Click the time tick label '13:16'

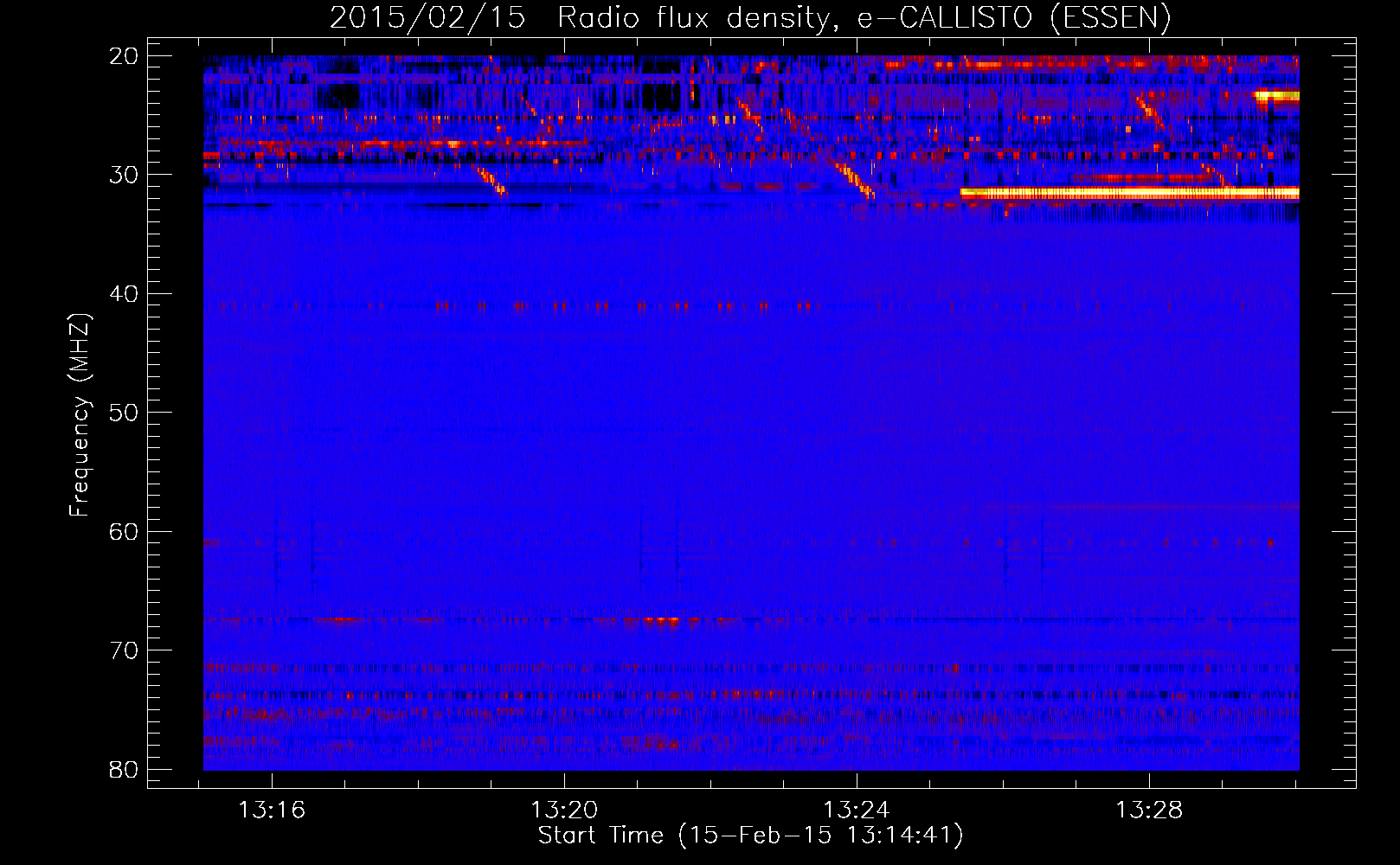272,811
